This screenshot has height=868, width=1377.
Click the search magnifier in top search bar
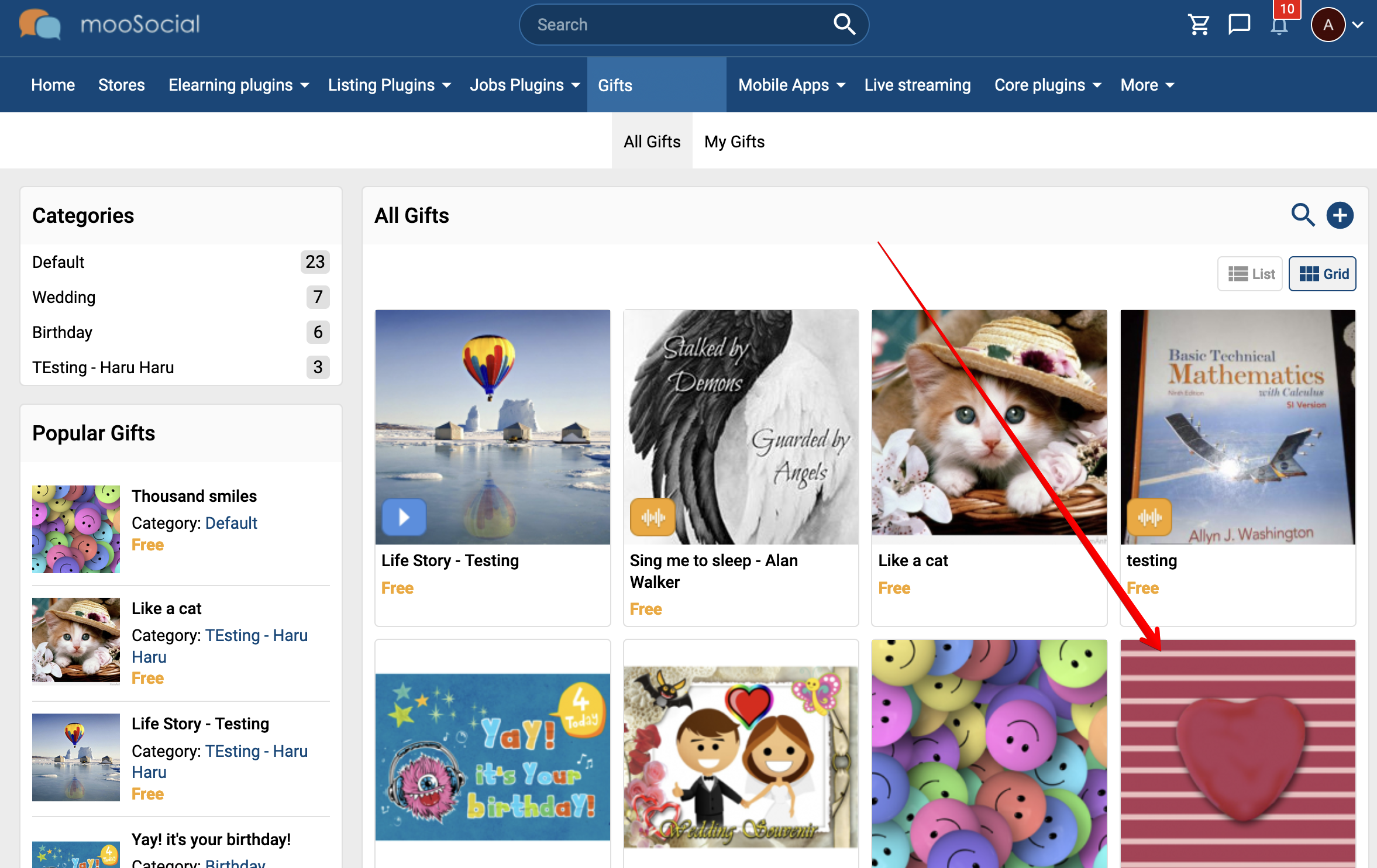(x=844, y=25)
